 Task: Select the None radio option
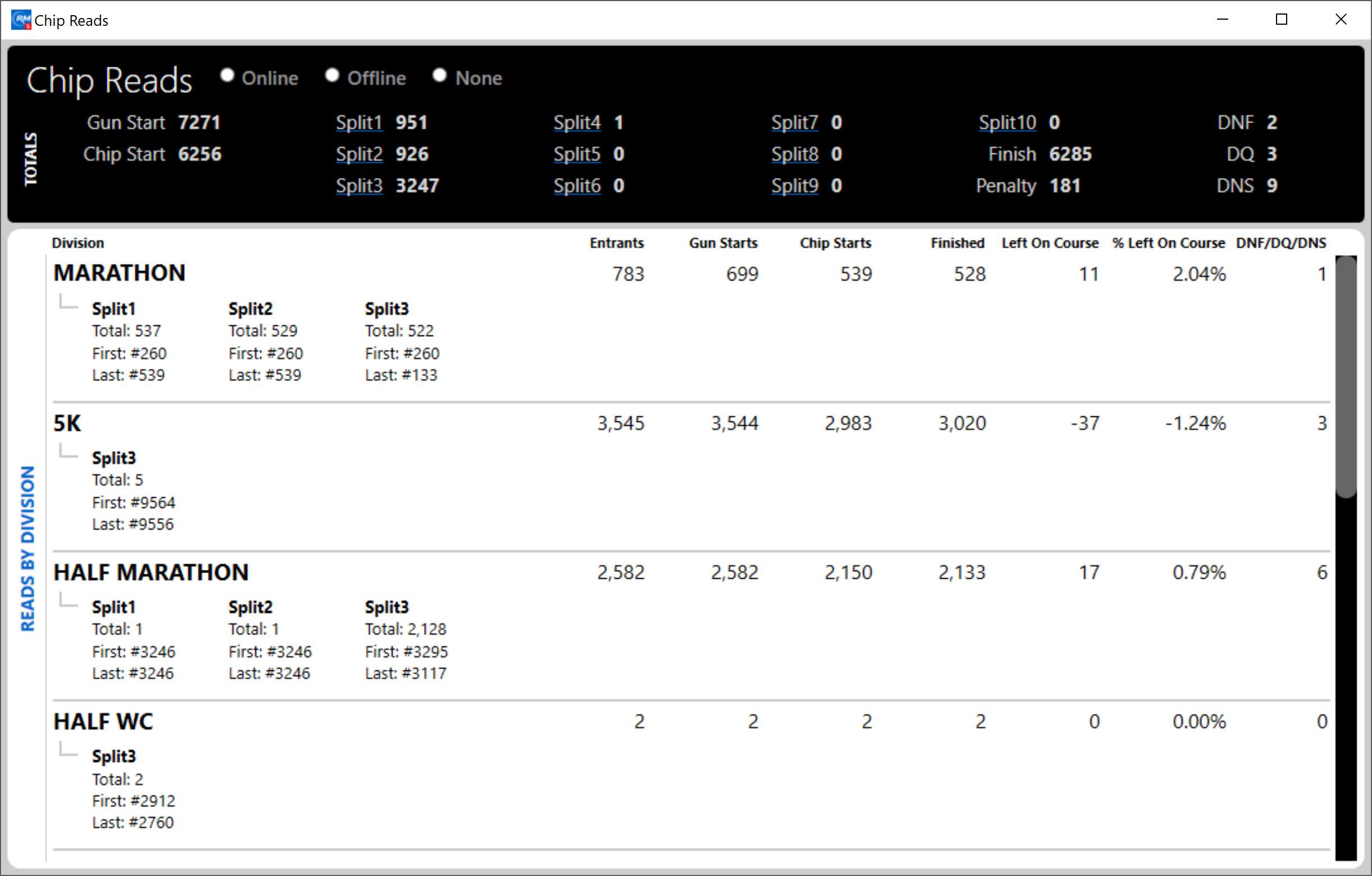pyautogui.click(x=439, y=75)
